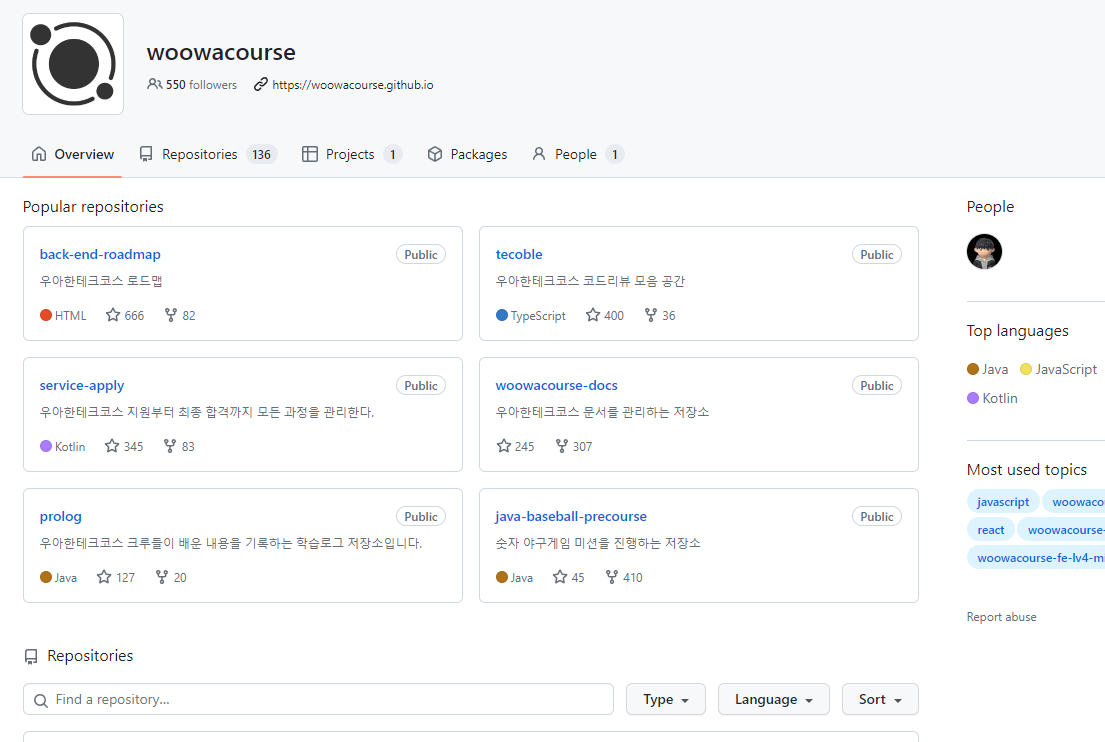
Task: Switch to the People tab
Action: pos(577,154)
